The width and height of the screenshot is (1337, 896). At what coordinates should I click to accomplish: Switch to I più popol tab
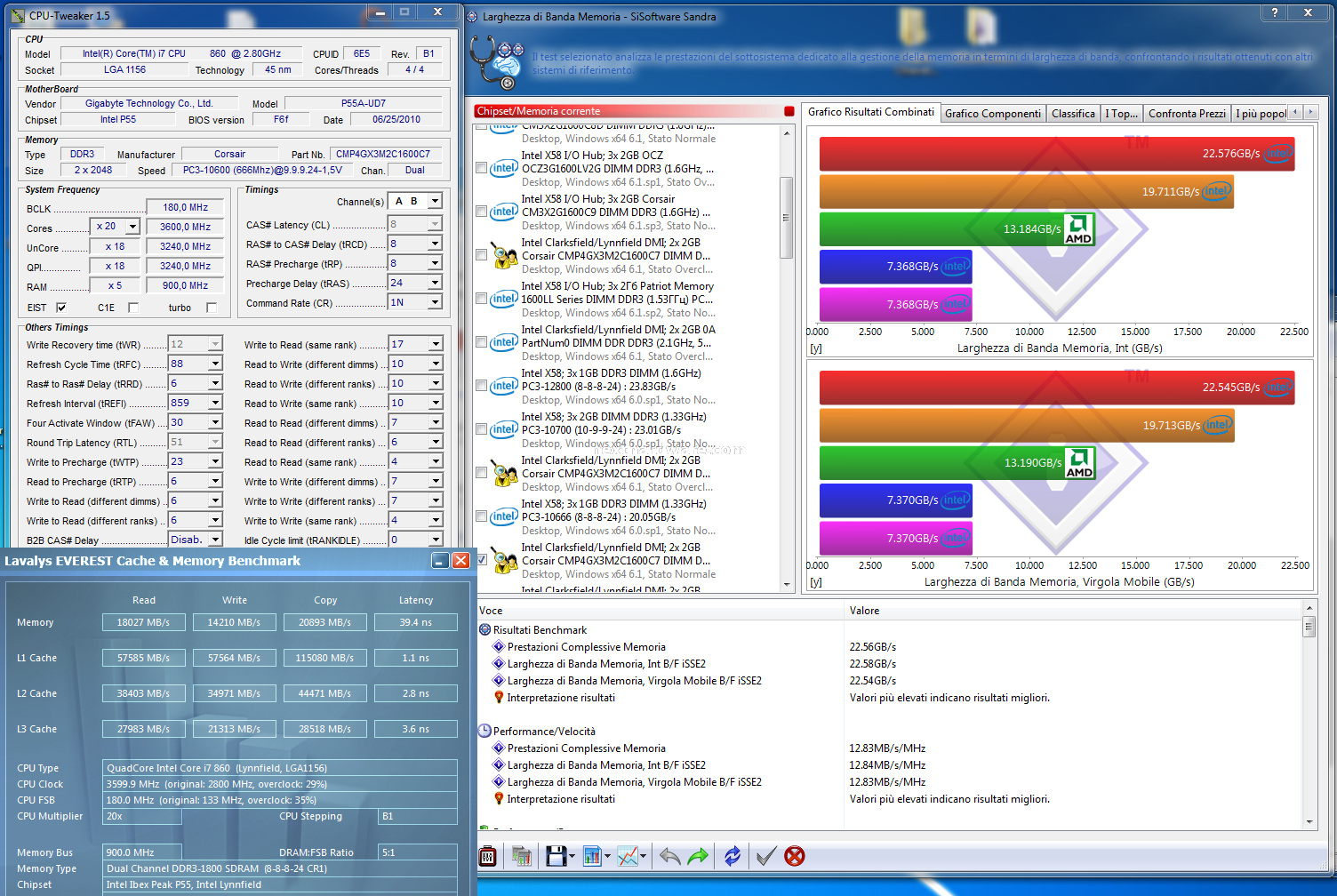1260,114
